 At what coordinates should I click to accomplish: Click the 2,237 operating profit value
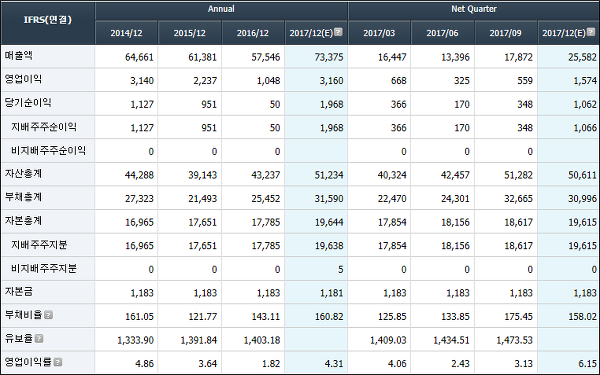point(205,81)
